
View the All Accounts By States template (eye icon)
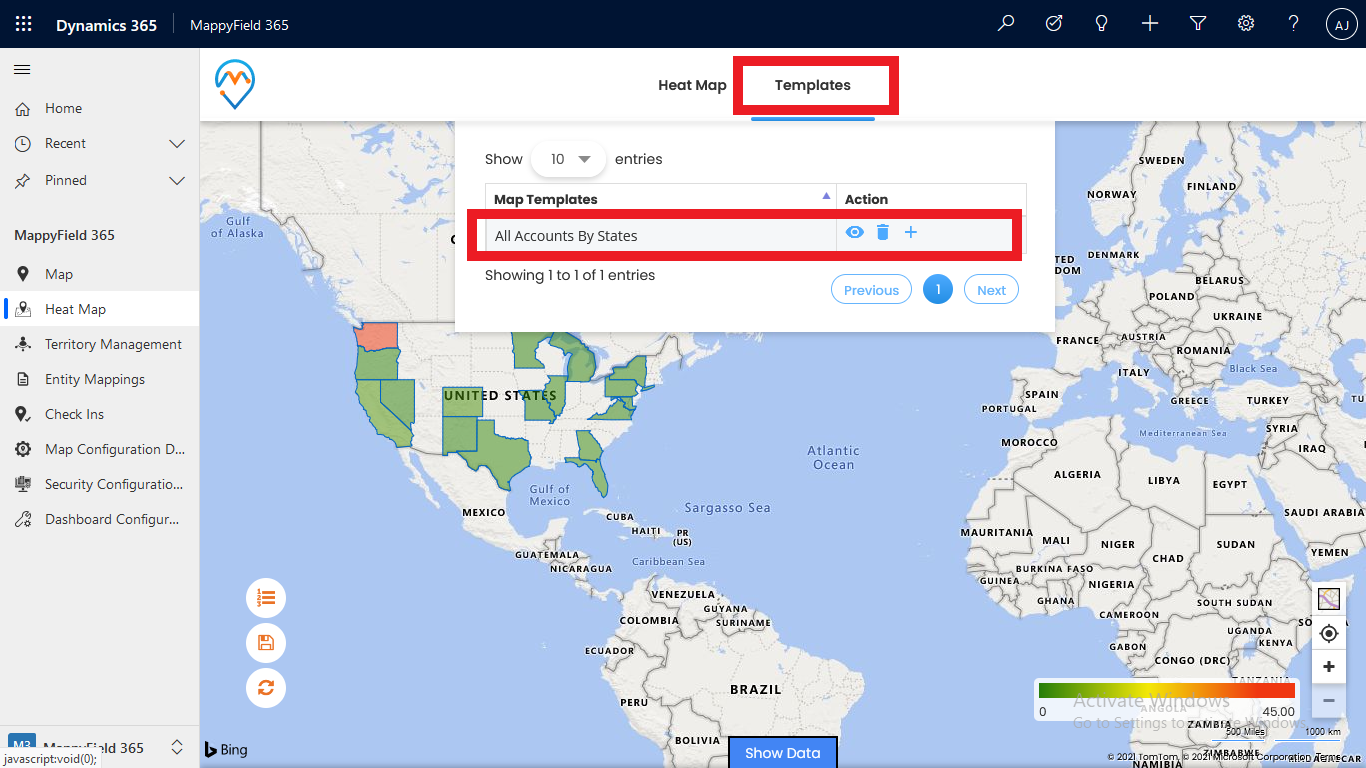click(x=854, y=232)
